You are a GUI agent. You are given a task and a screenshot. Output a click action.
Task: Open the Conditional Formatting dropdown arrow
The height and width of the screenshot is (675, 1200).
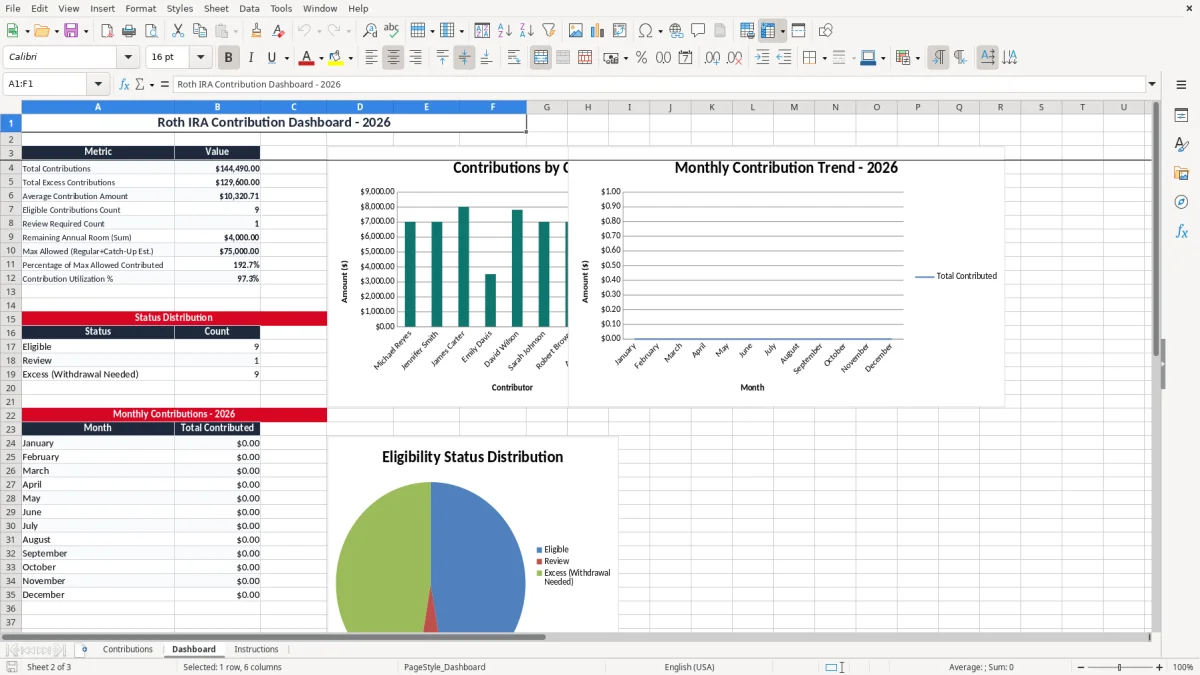pos(917,58)
